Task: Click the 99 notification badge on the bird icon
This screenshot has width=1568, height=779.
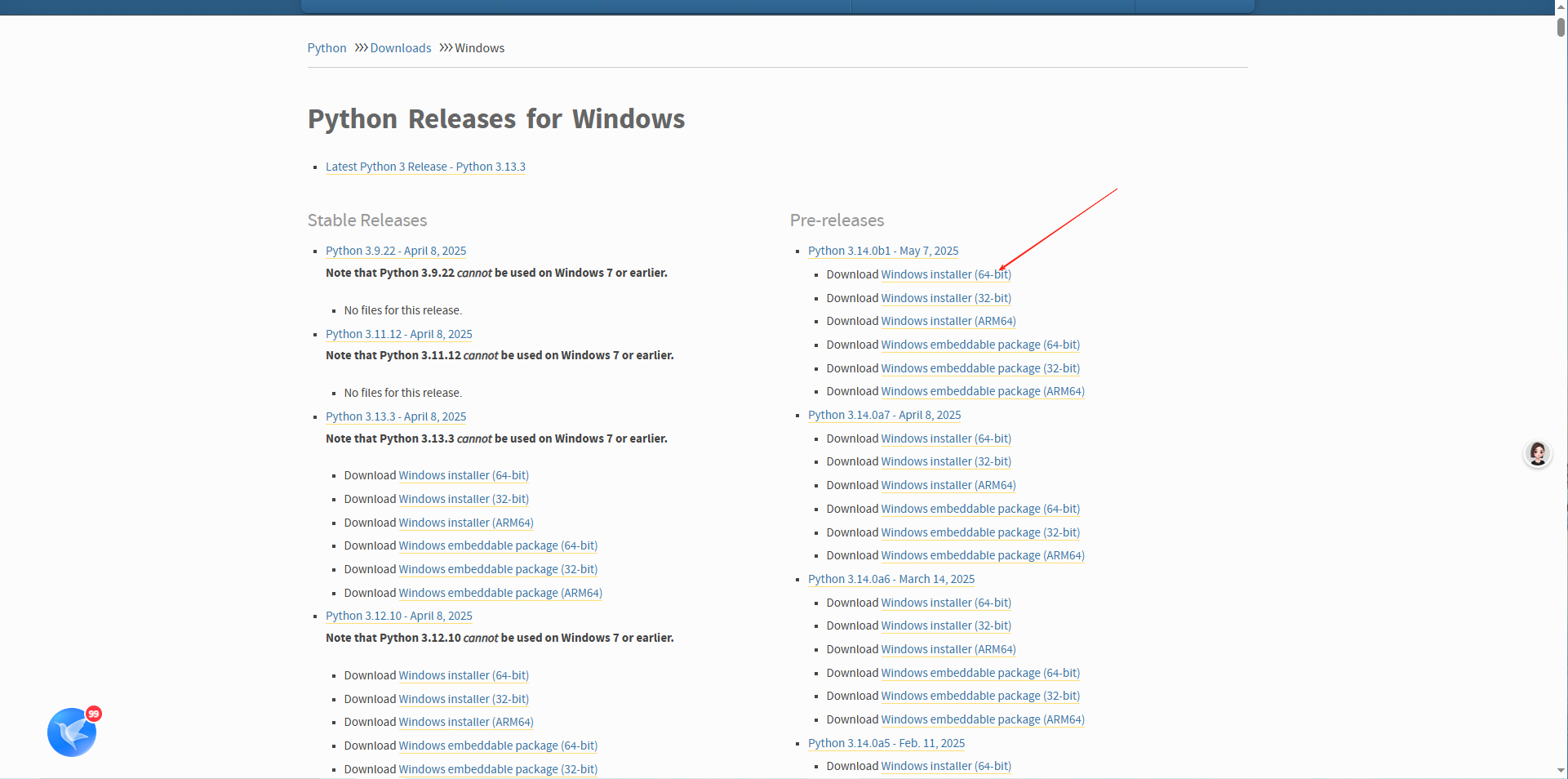Action: tap(94, 713)
